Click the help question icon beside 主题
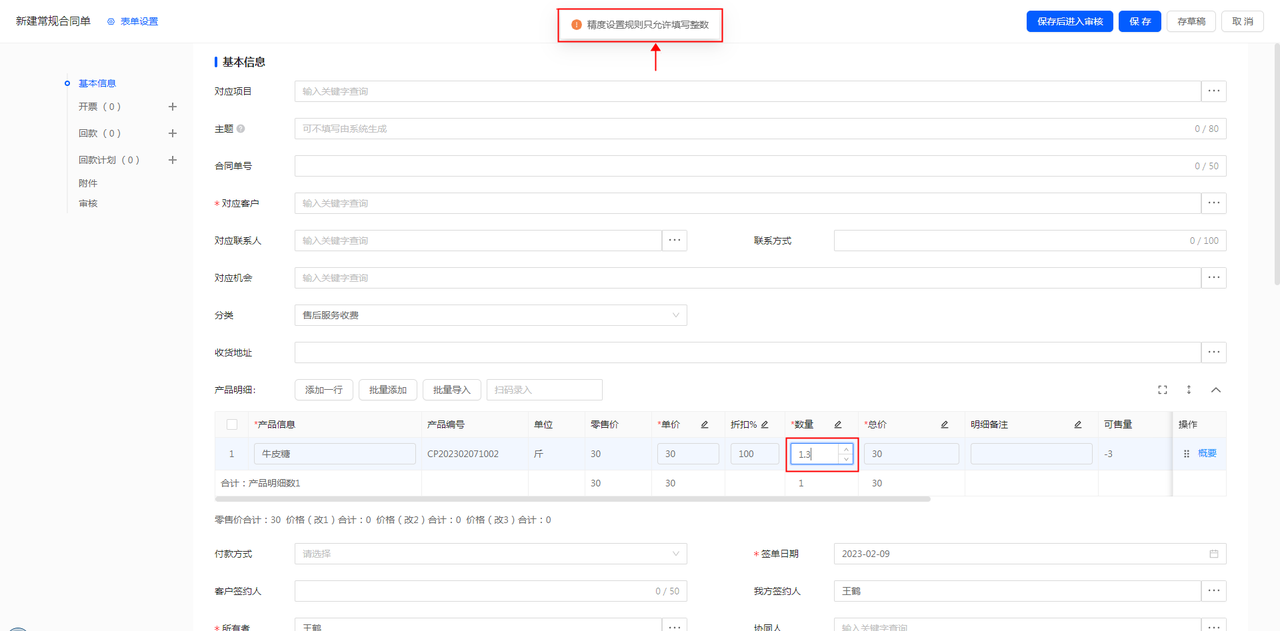The height and width of the screenshot is (631, 1280). tap(241, 129)
